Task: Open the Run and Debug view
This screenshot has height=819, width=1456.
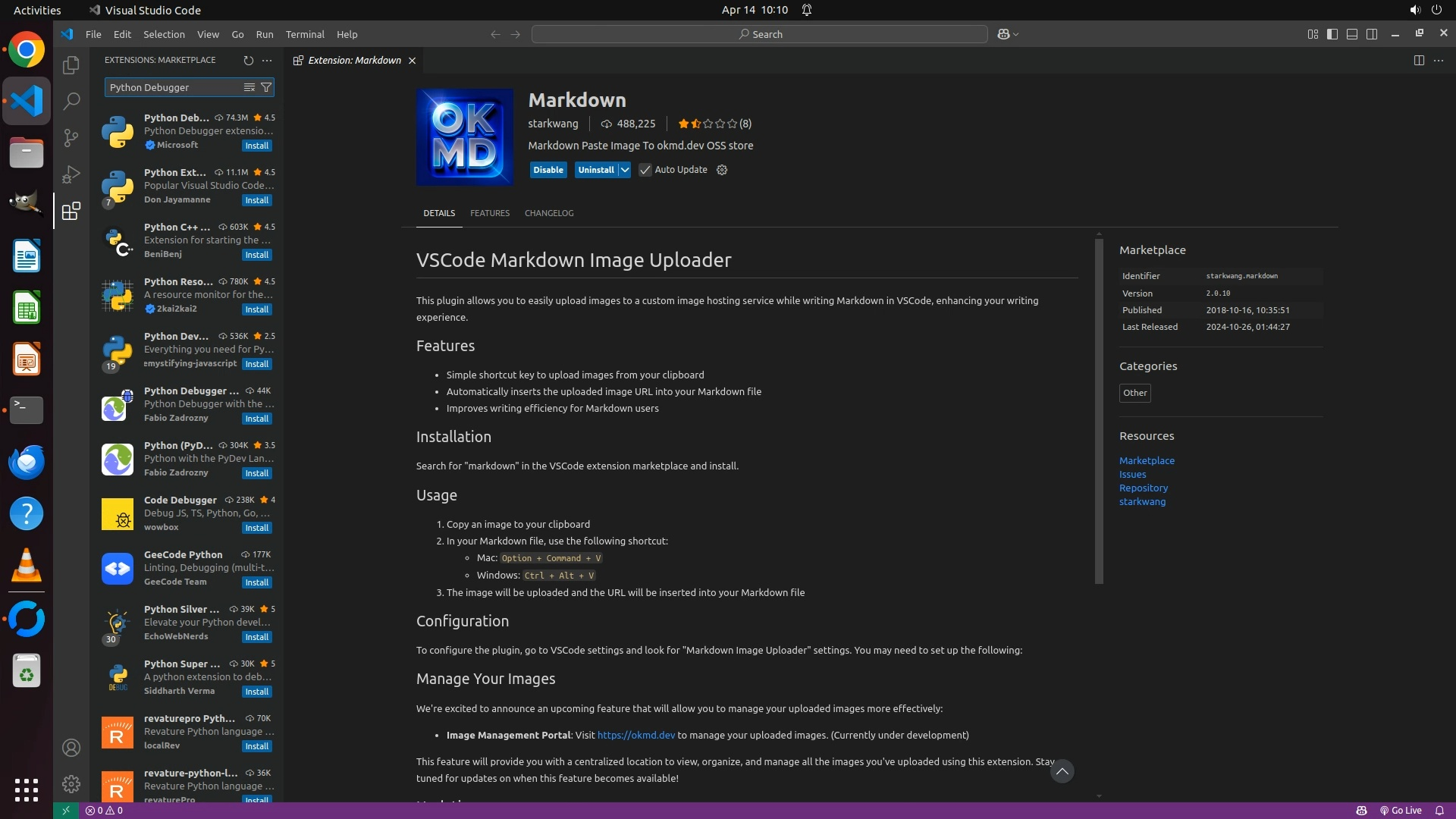Action: (x=71, y=174)
